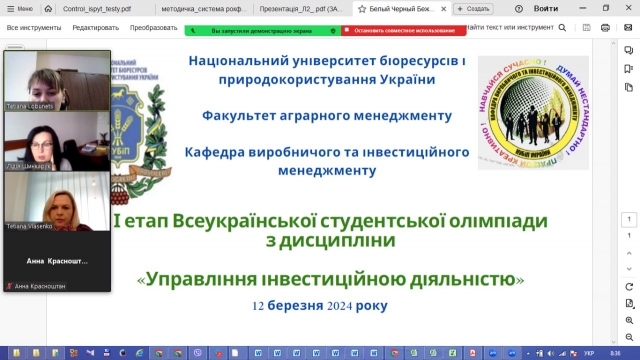Switch the УКР input language indicator
Viewport: 640px width, 360px height.
click(x=589, y=353)
